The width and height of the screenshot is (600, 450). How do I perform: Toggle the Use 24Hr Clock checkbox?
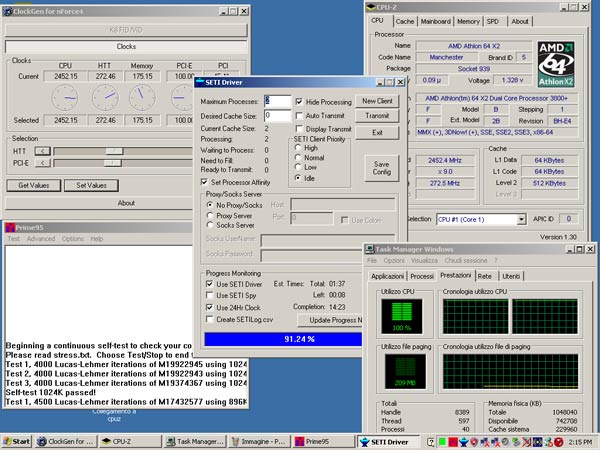[x=210, y=307]
